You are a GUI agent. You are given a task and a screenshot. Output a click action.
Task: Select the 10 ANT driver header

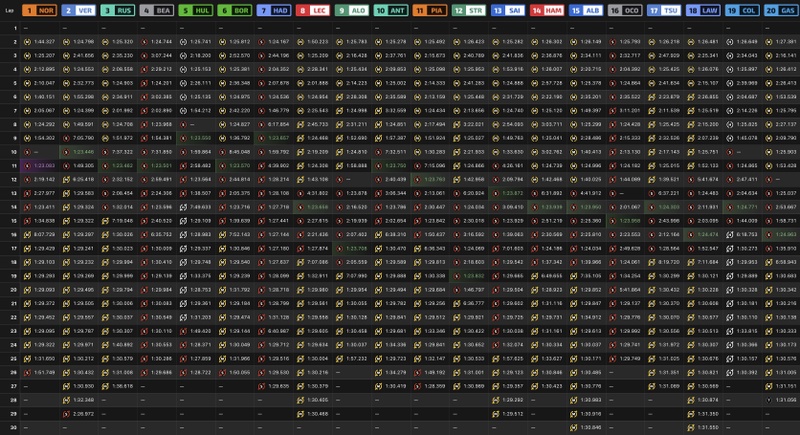point(391,10)
